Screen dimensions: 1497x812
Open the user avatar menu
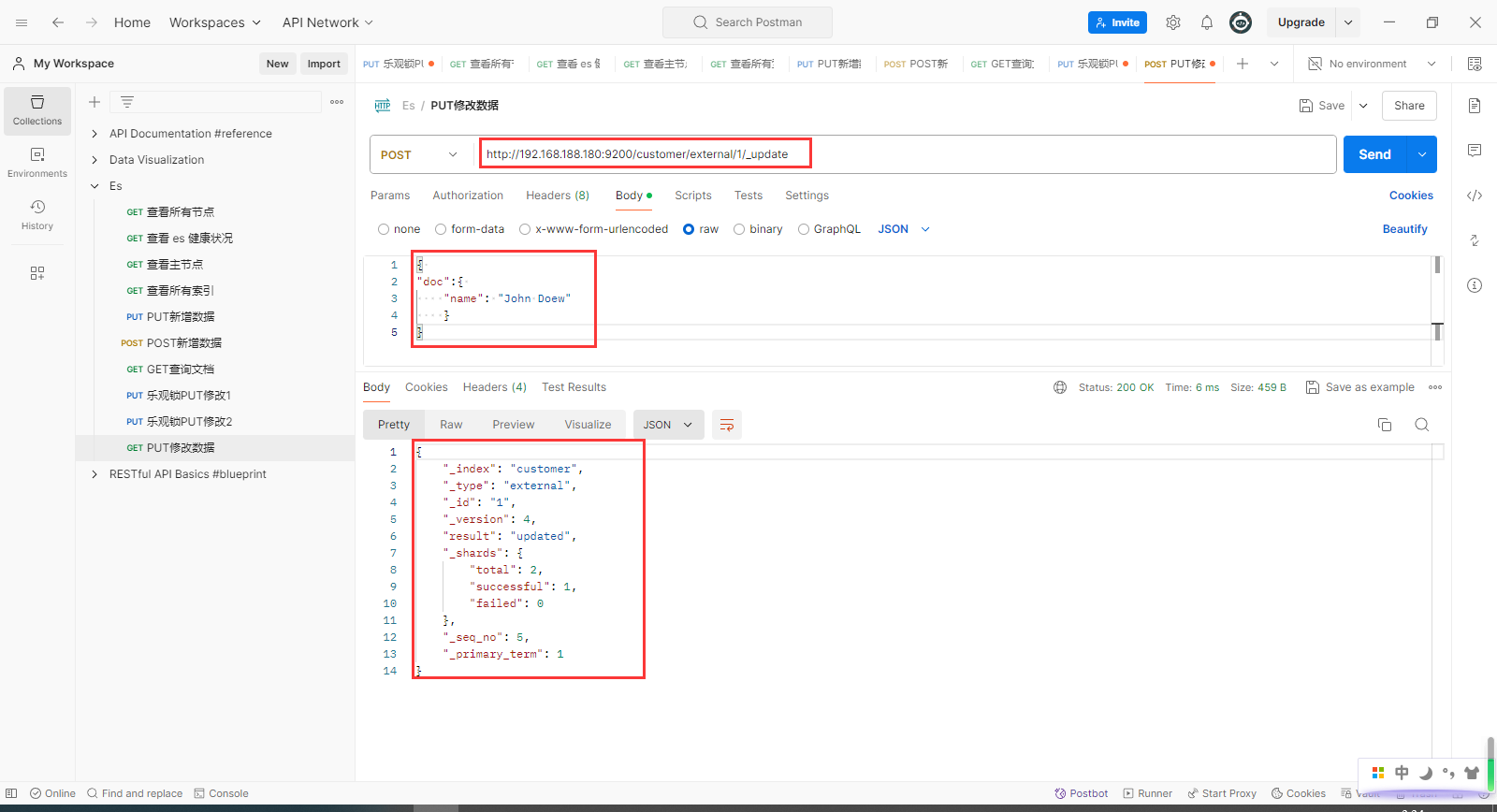coord(1241,22)
